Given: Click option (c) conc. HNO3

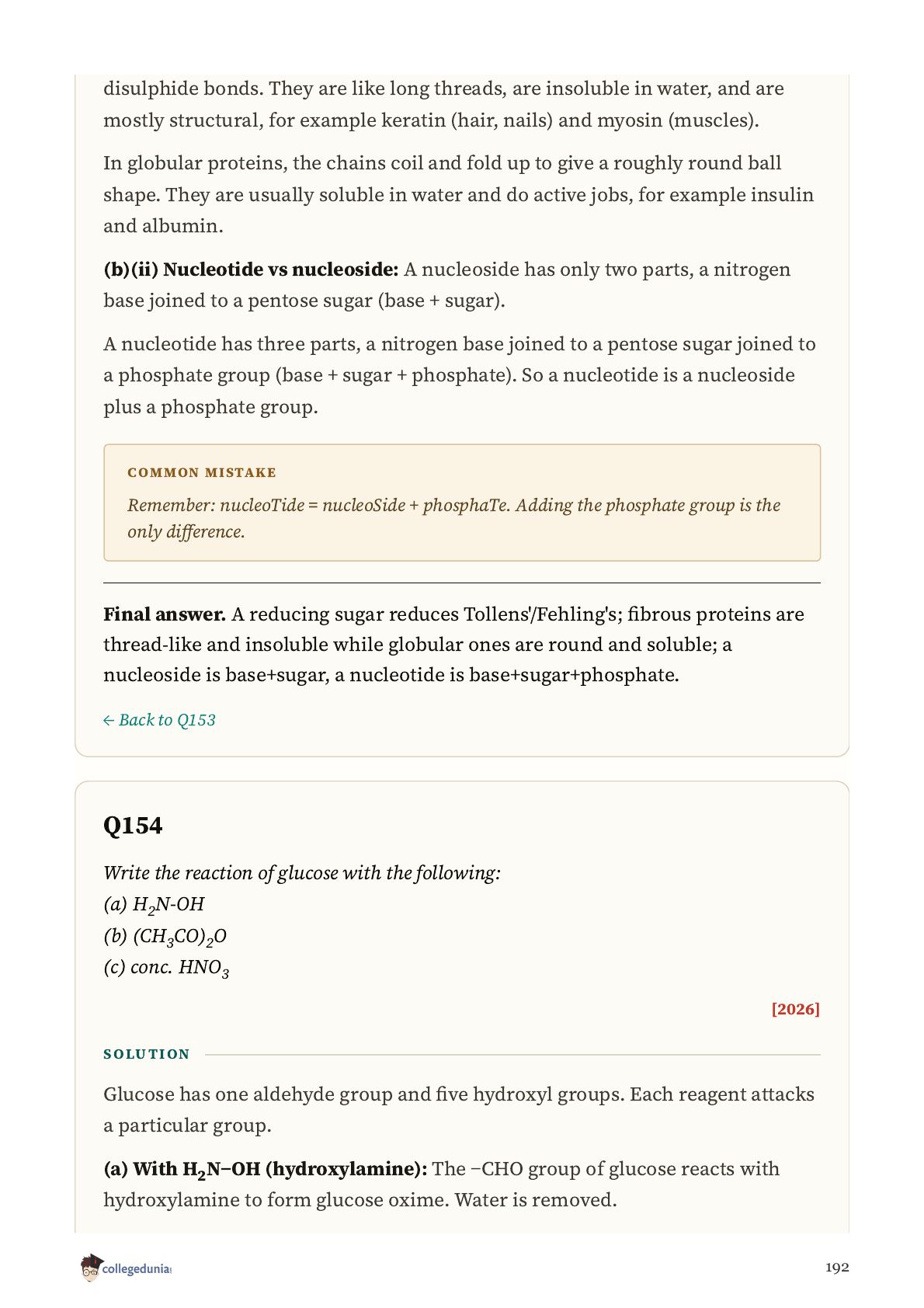Looking at the screenshot, I should point(166,969).
